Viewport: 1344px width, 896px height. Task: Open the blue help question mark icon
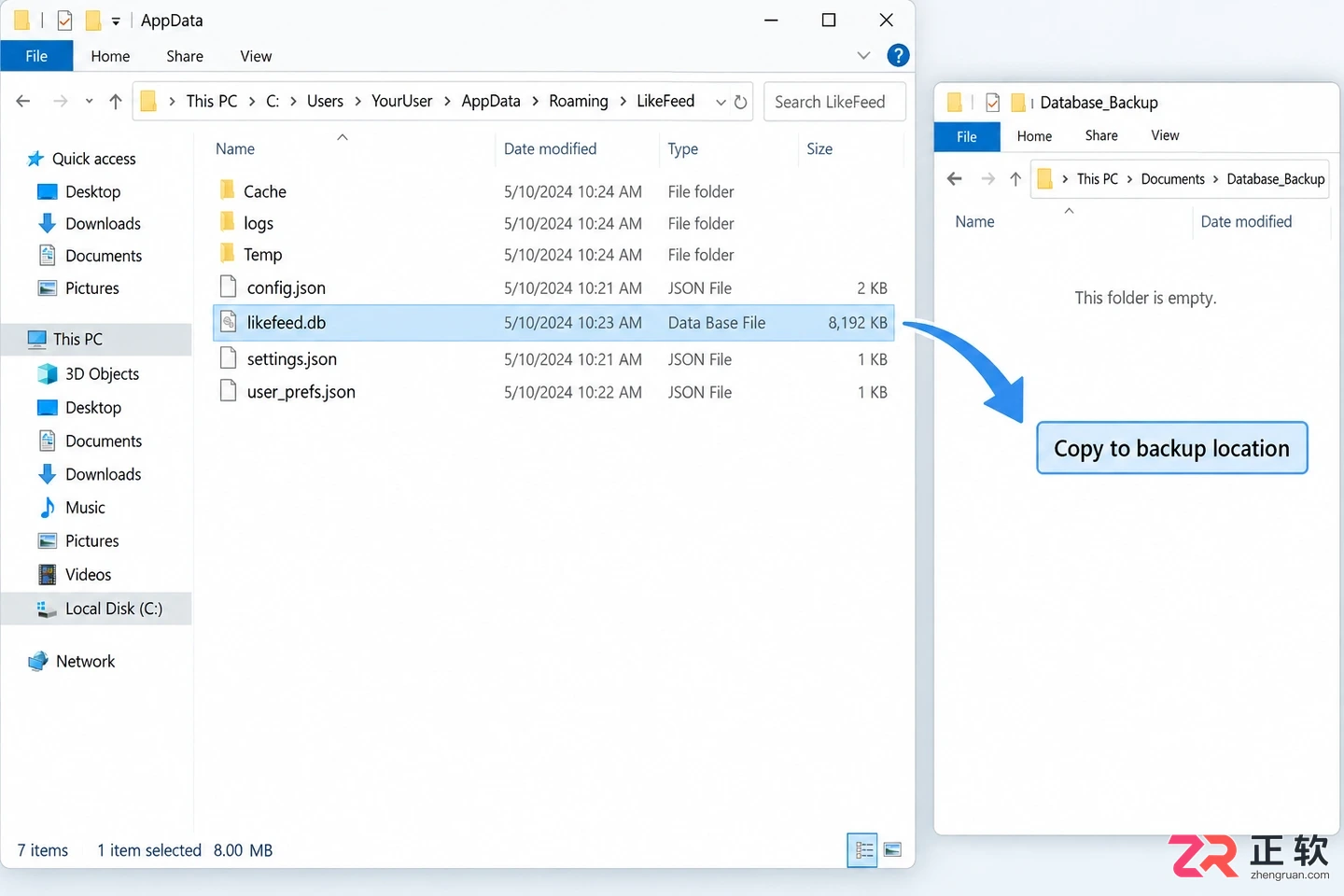click(898, 56)
